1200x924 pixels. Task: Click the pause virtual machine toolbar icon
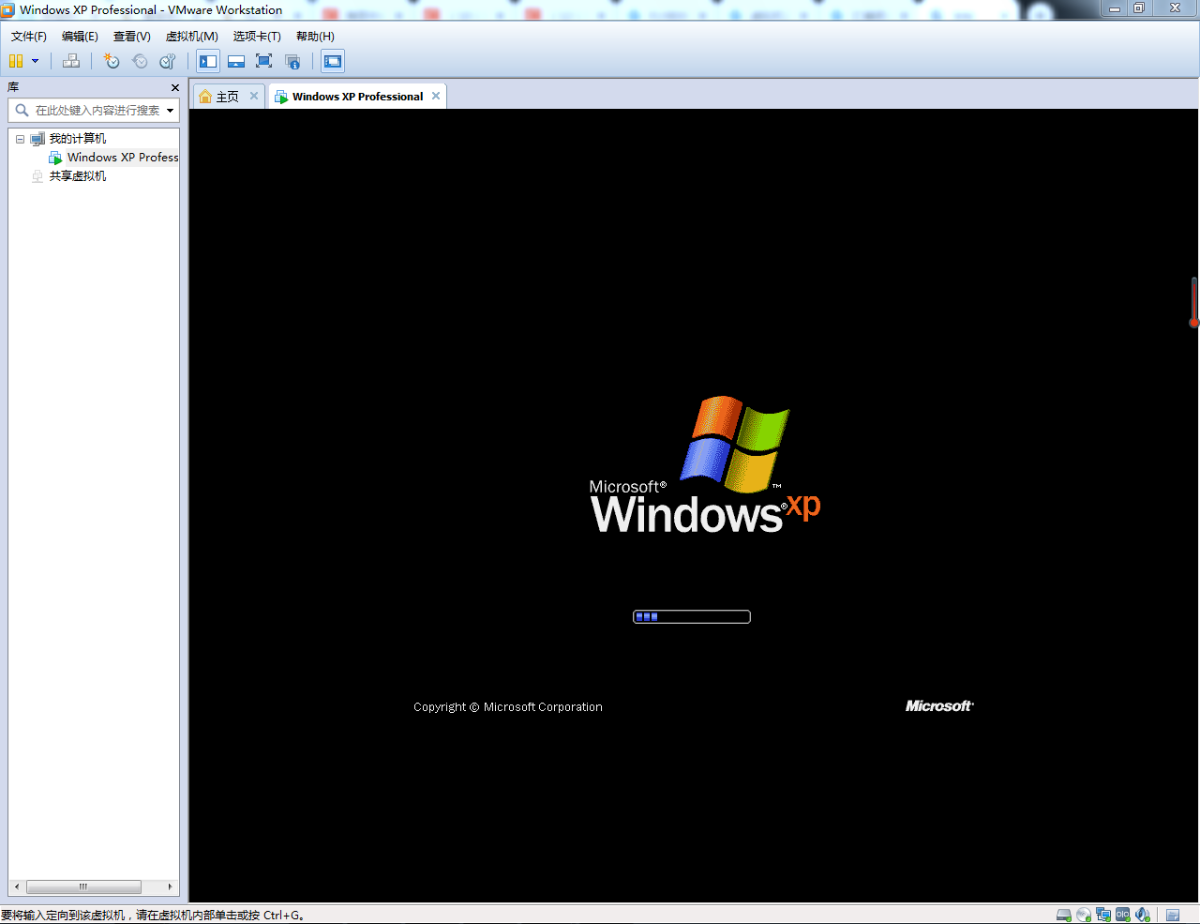click(16, 61)
